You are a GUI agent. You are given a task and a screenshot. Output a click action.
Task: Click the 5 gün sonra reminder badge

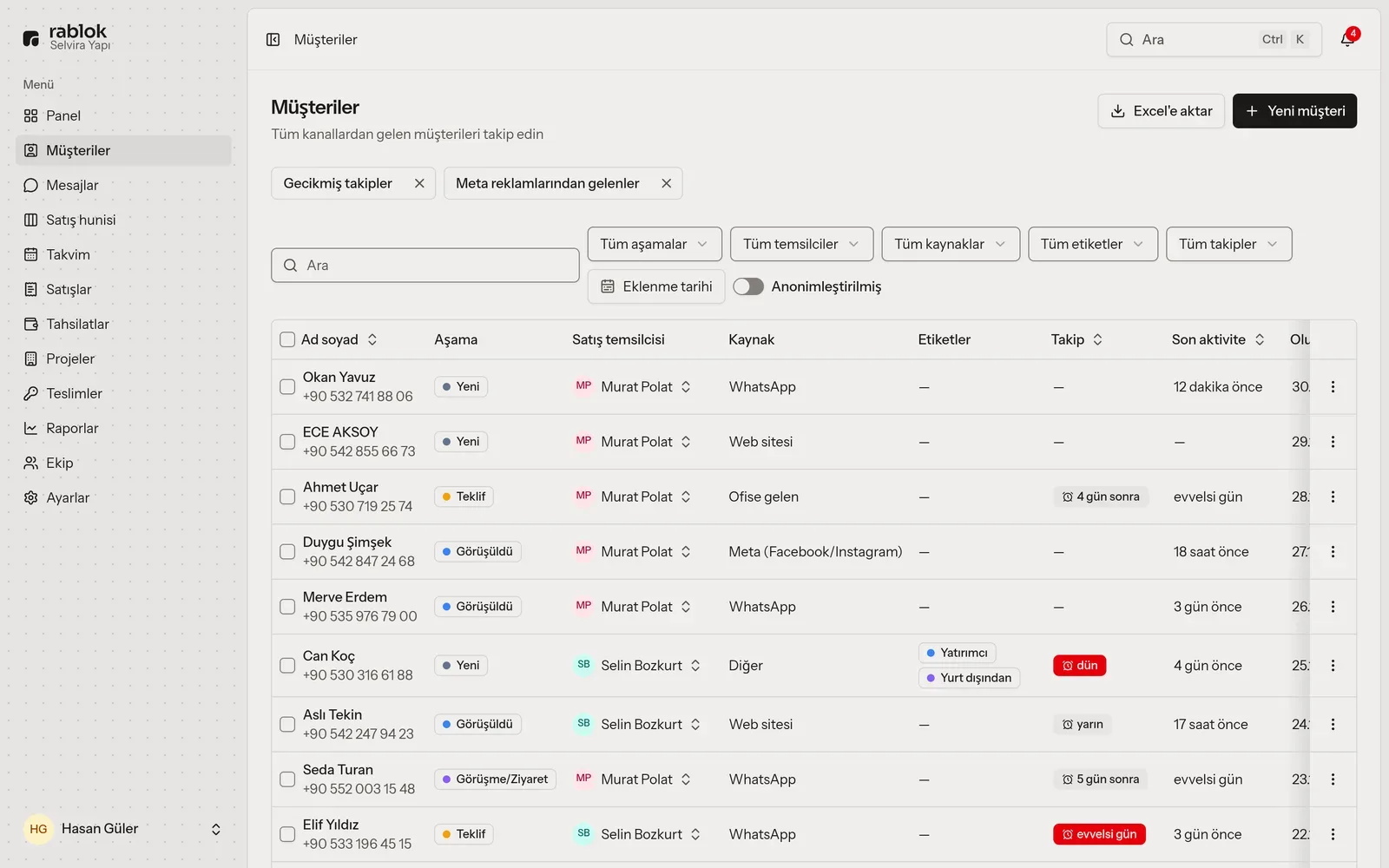tap(1101, 779)
